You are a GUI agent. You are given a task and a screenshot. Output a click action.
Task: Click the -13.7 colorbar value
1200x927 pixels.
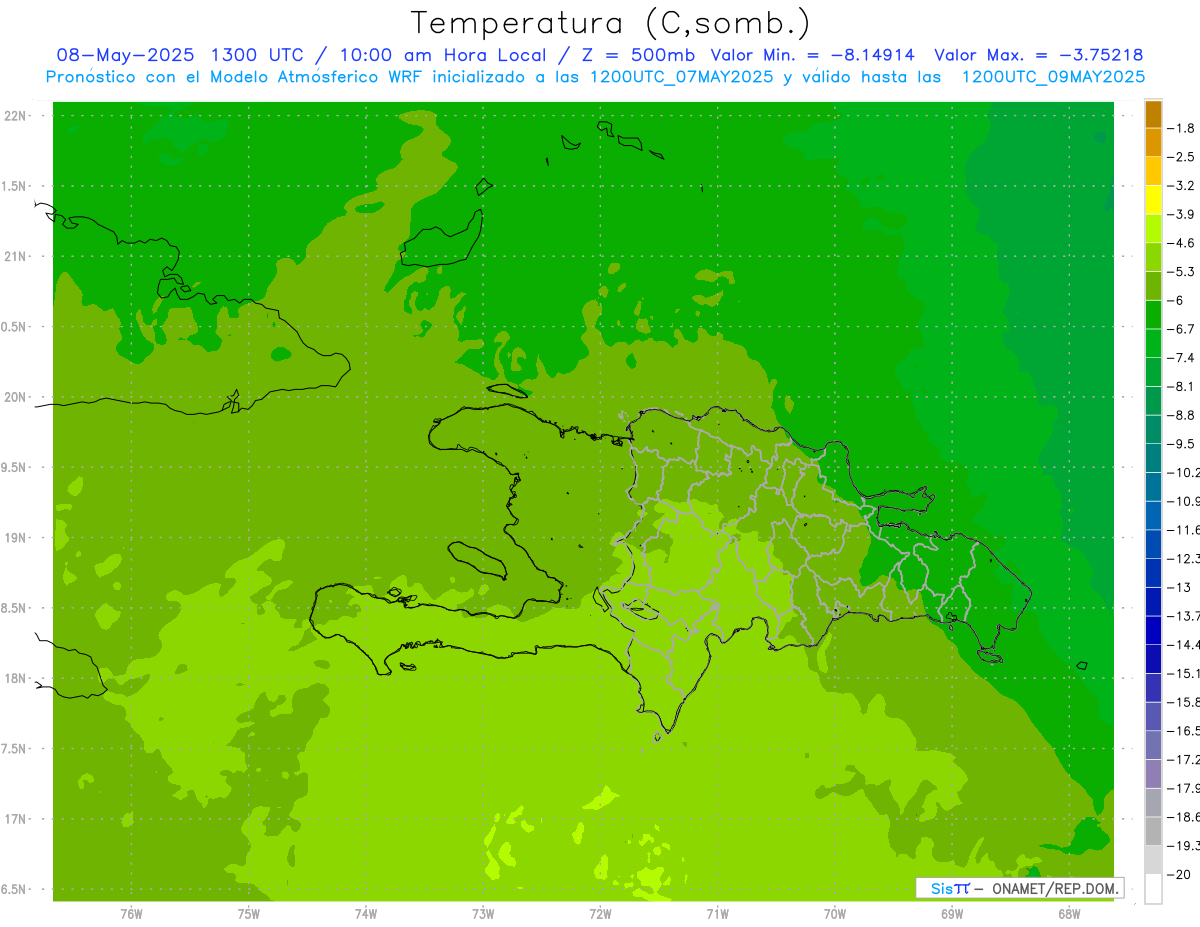(x=1184, y=616)
